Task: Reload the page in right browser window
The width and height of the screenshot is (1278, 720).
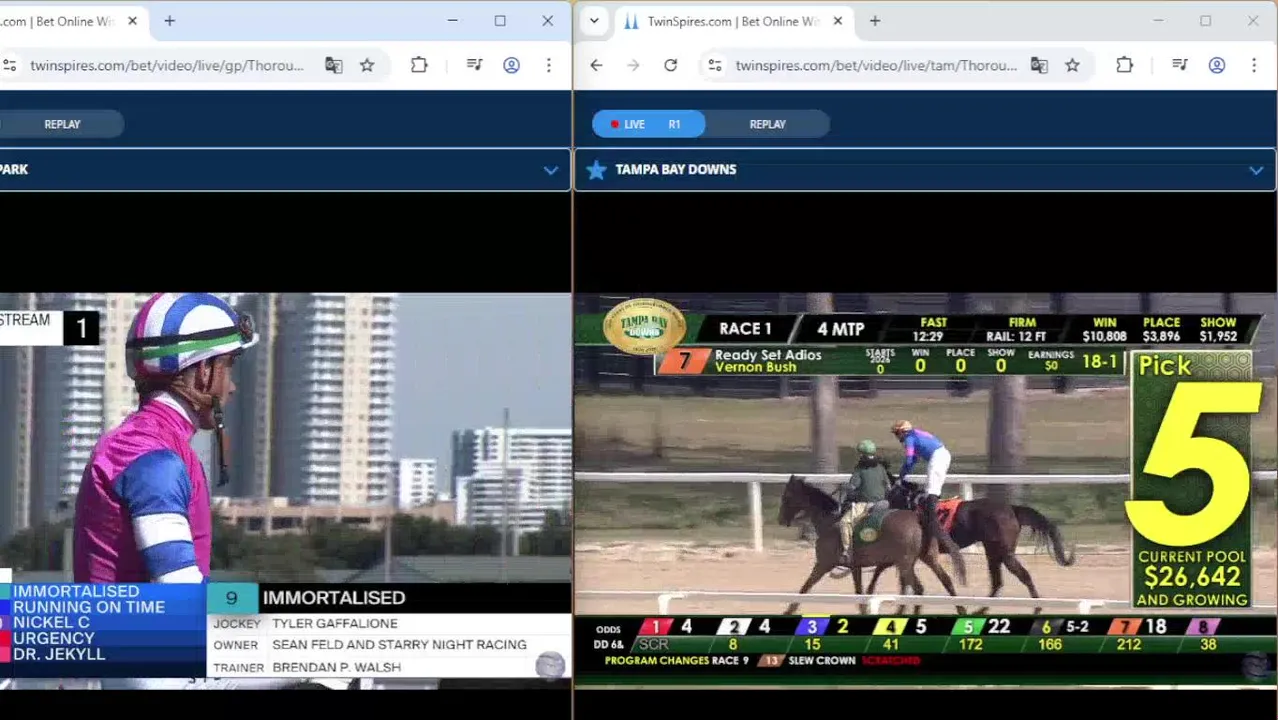Action: (x=670, y=65)
